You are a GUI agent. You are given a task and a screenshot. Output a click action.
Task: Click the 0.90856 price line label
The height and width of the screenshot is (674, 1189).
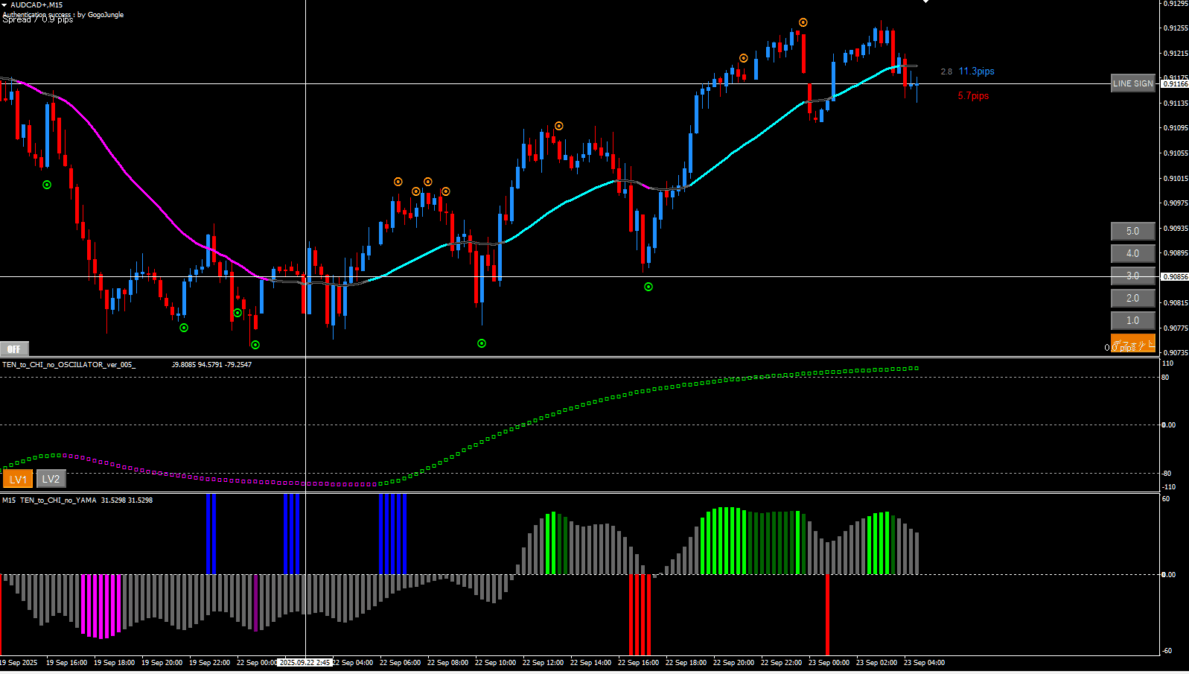click(x=1174, y=277)
